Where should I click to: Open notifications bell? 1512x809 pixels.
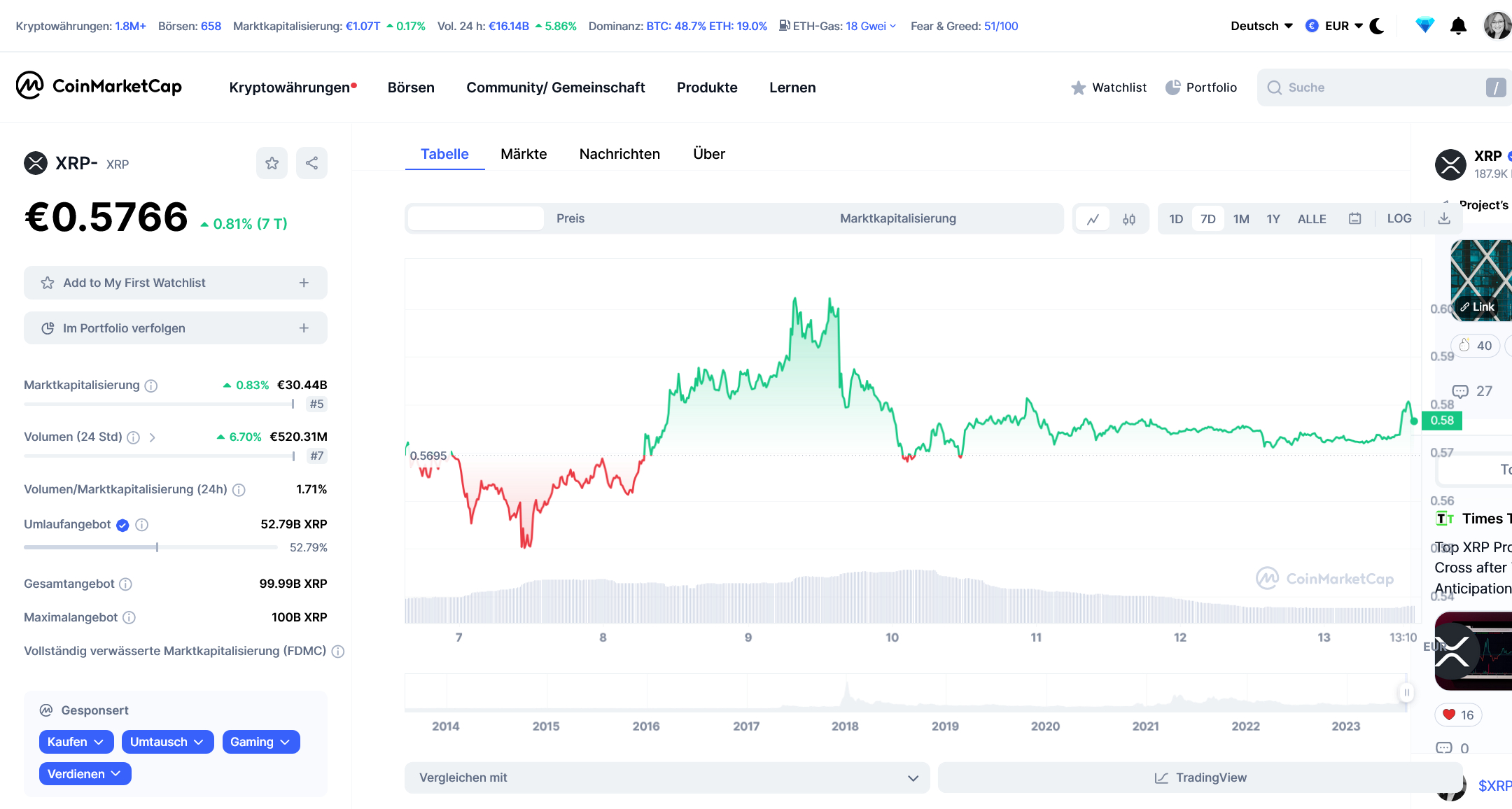[x=1458, y=26]
